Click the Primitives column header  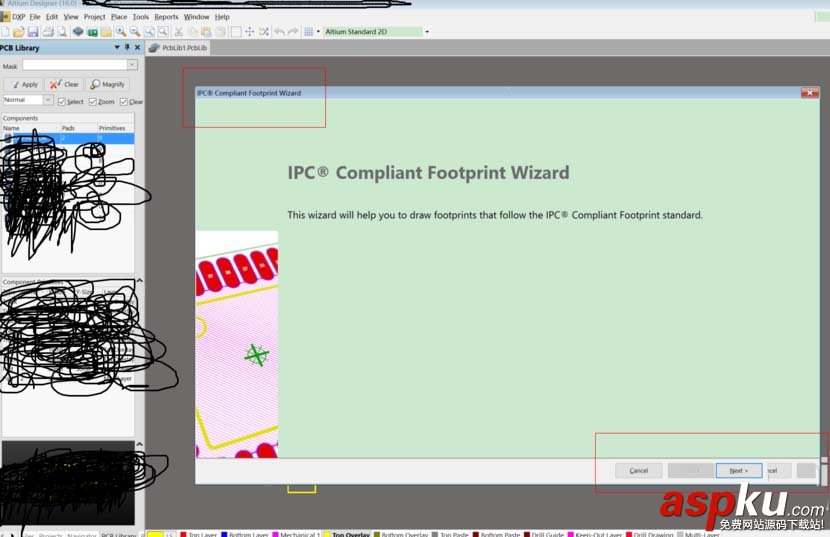[115, 128]
